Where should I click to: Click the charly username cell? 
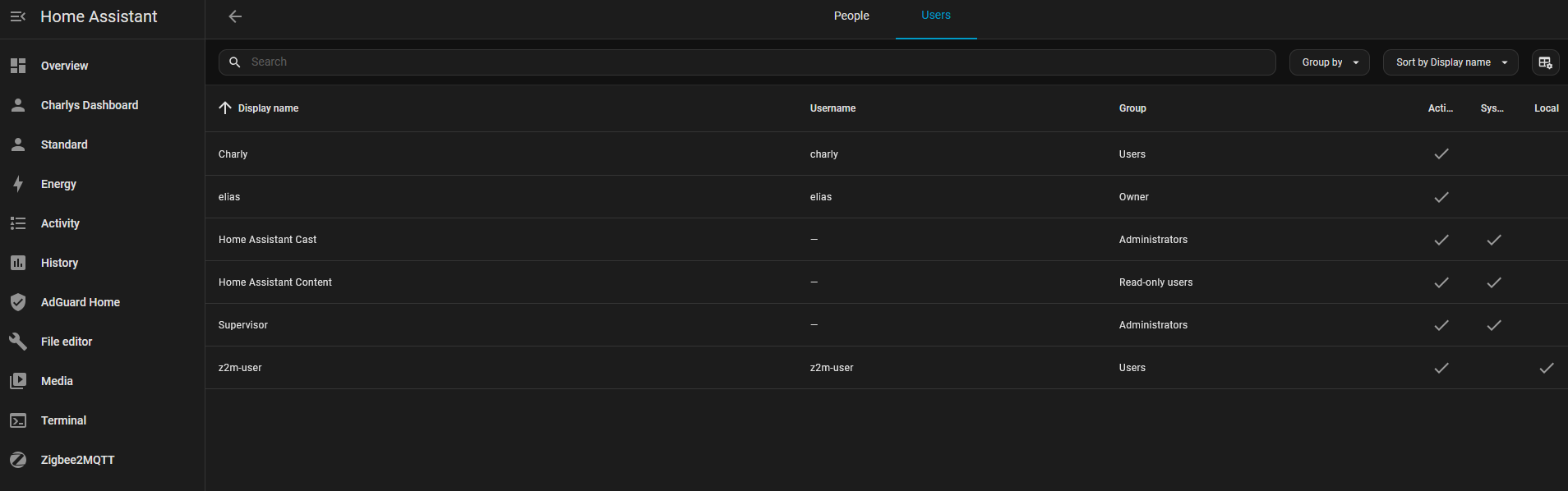[823, 154]
